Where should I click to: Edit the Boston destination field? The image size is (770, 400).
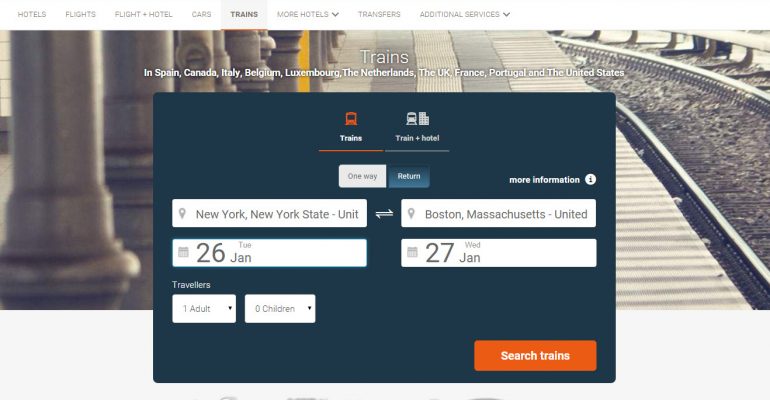tap(498, 213)
